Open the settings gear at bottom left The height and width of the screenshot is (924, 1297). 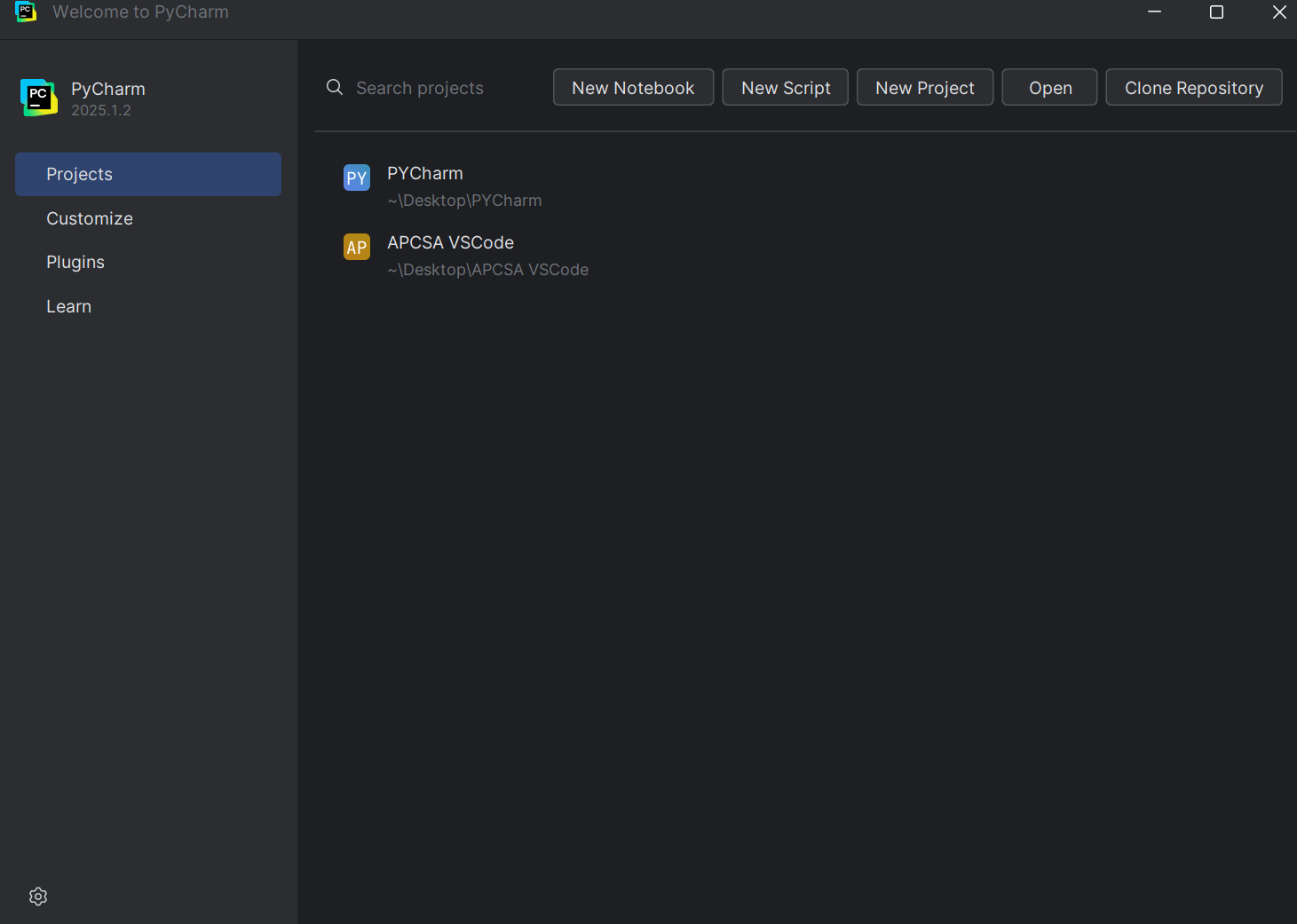tap(37, 896)
